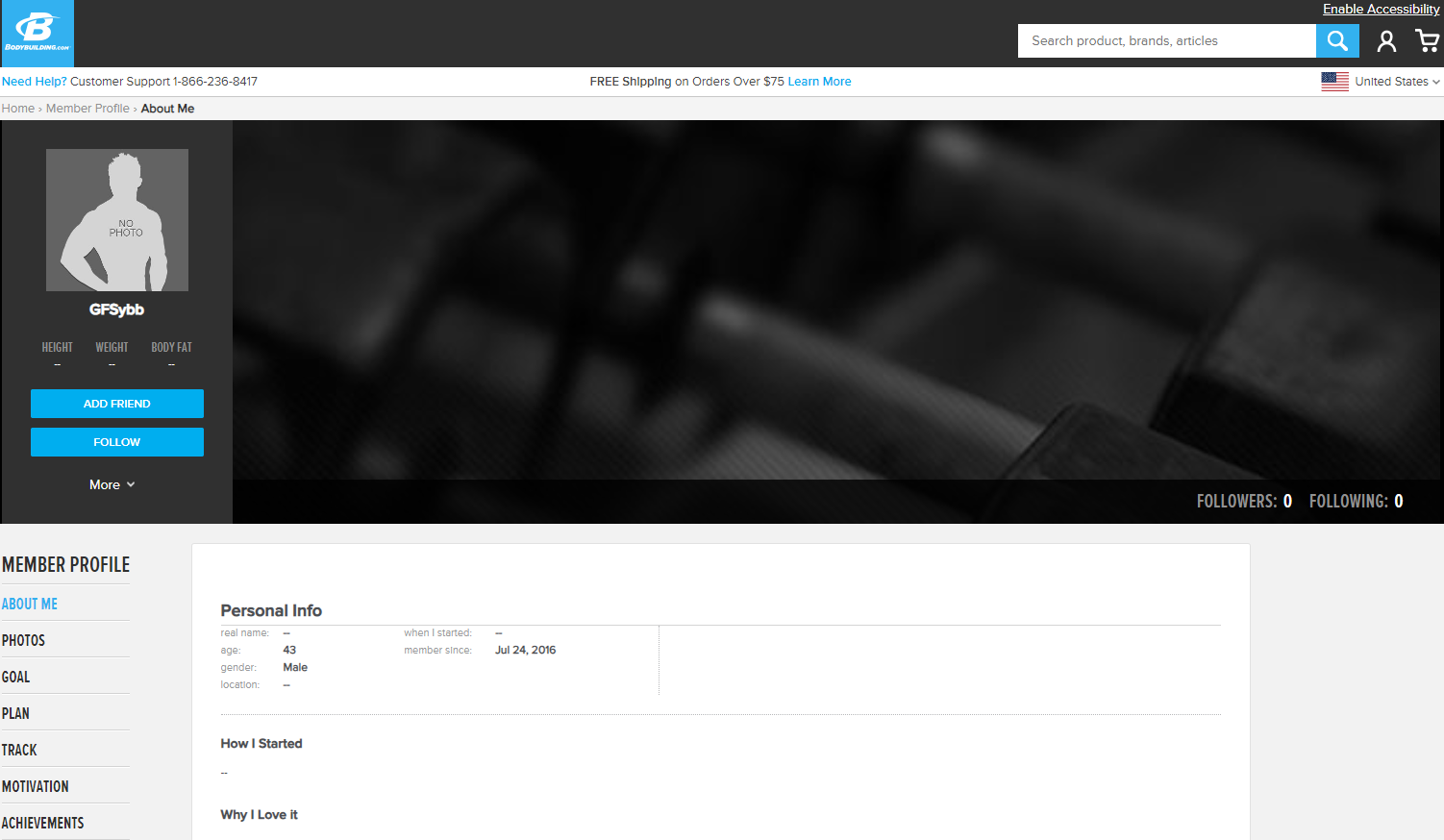Image resolution: width=1444 pixels, height=840 pixels.
Task: Open the Motivation sidebar item
Action: [36, 786]
